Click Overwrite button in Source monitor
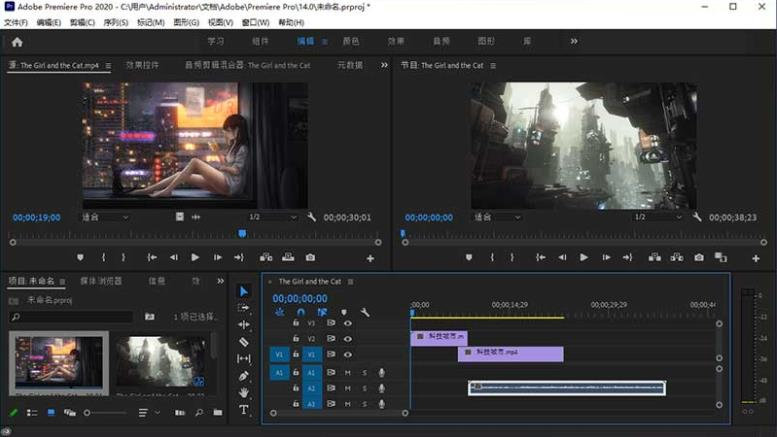The width and height of the screenshot is (777, 437). (x=288, y=257)
